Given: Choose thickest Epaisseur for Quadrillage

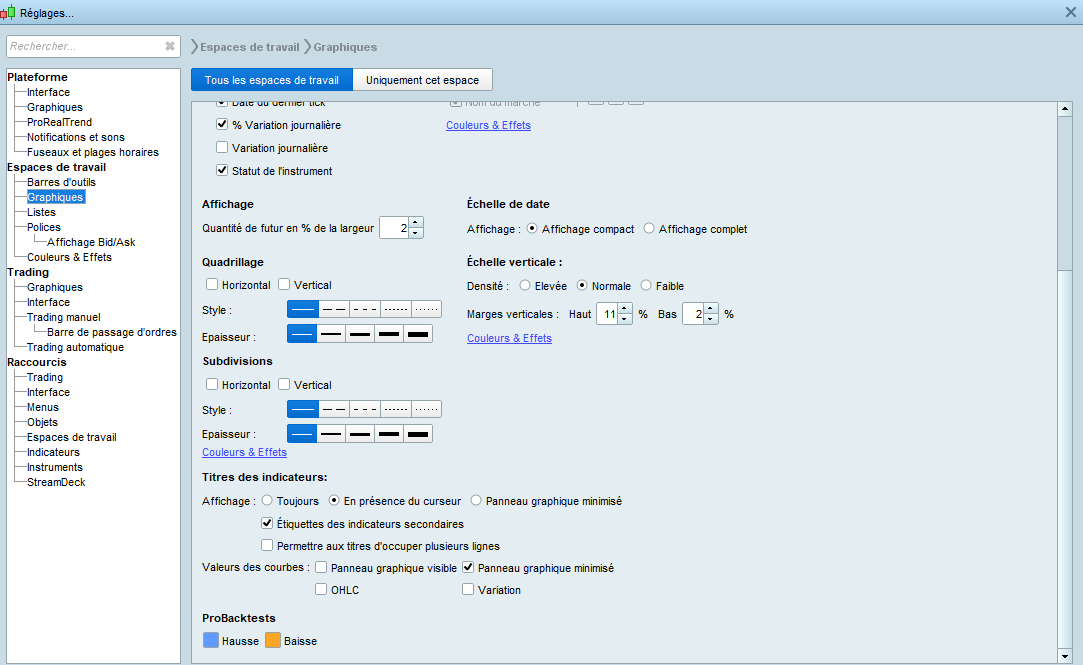Looking at the screenshot, I should [x=418, y=334].
